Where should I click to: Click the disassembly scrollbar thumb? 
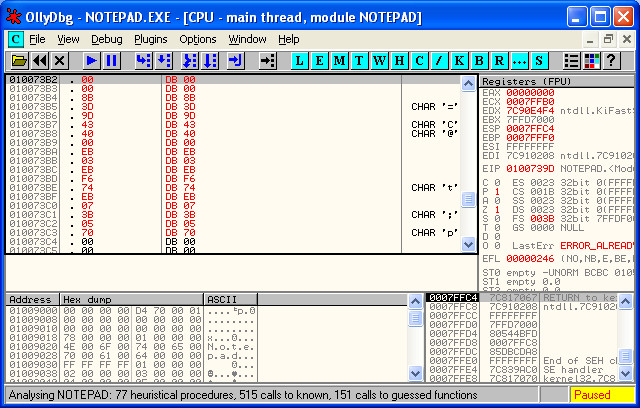coord(468,200)
